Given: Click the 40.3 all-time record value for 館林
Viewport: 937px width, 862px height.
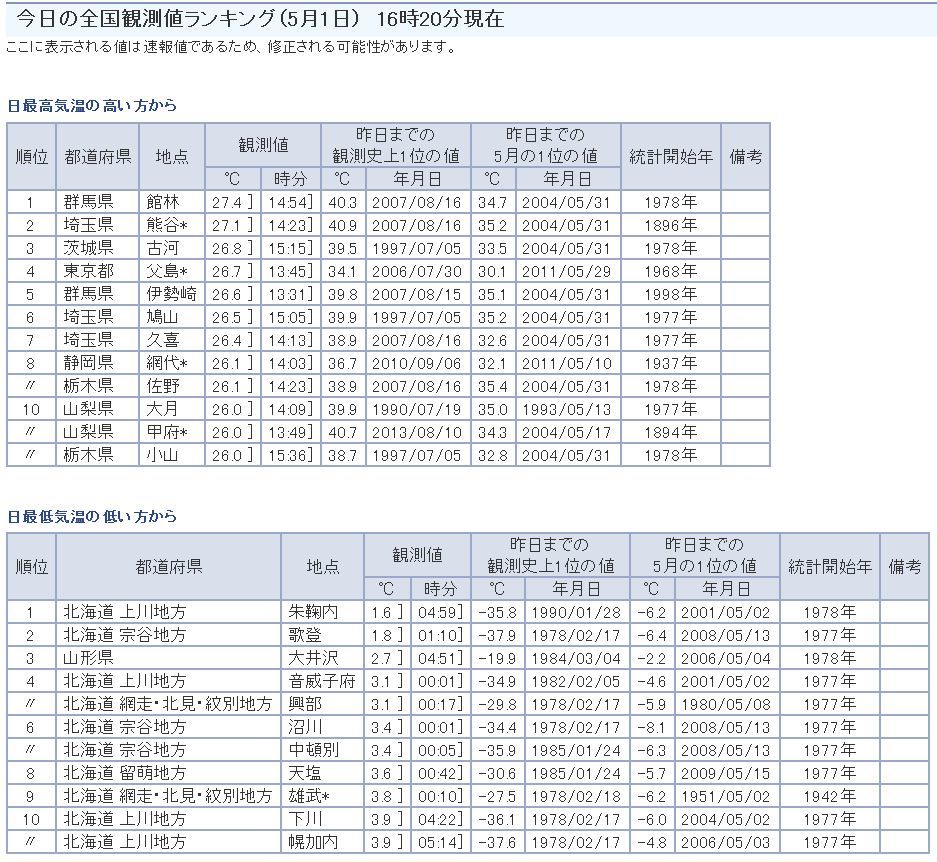Looking at the screenshot, I should pyautogui.click(x=343, y=202).
